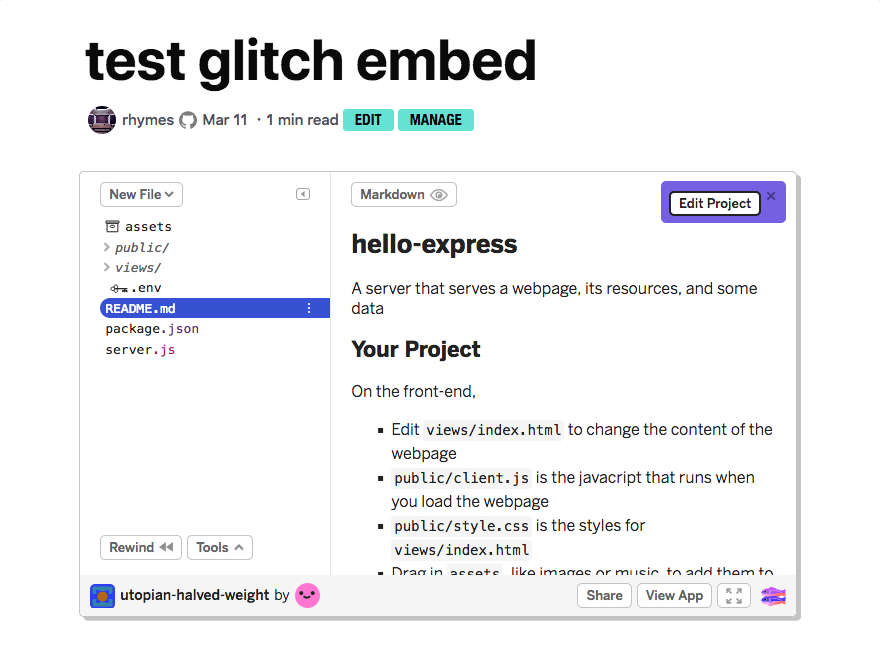Click the Edit Project button

(714, 203)
